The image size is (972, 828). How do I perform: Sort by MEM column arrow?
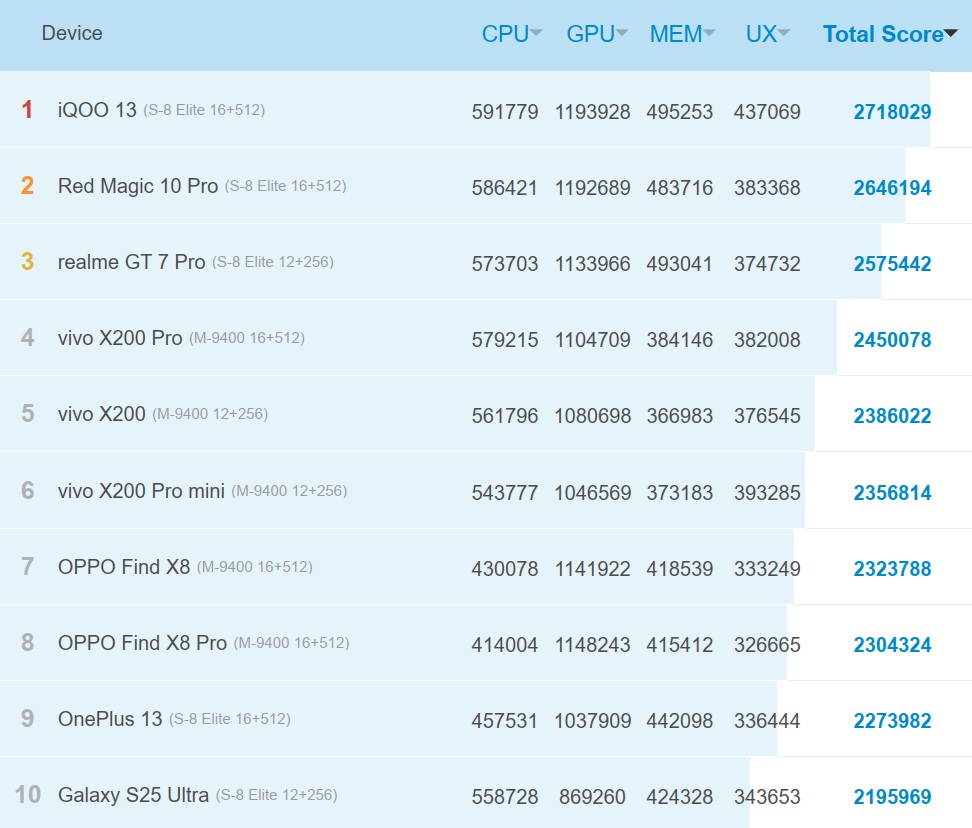709,34
